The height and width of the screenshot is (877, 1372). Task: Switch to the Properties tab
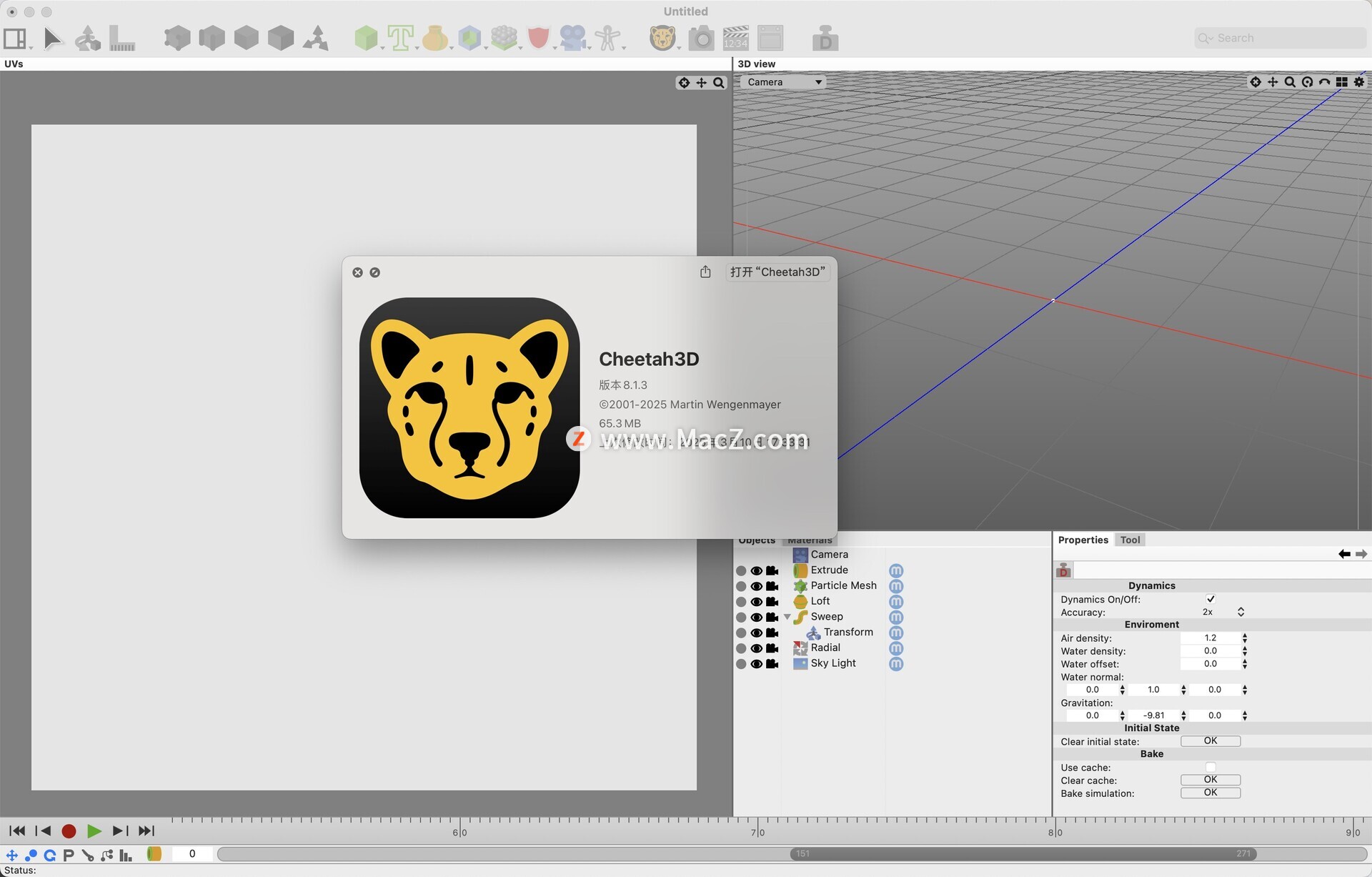(1083, 540)
